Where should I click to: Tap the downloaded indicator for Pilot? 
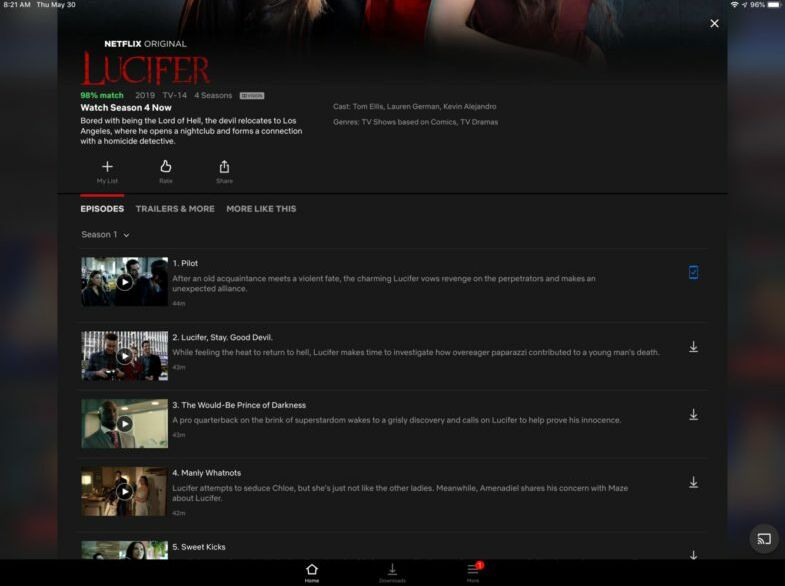click(693, 272)
